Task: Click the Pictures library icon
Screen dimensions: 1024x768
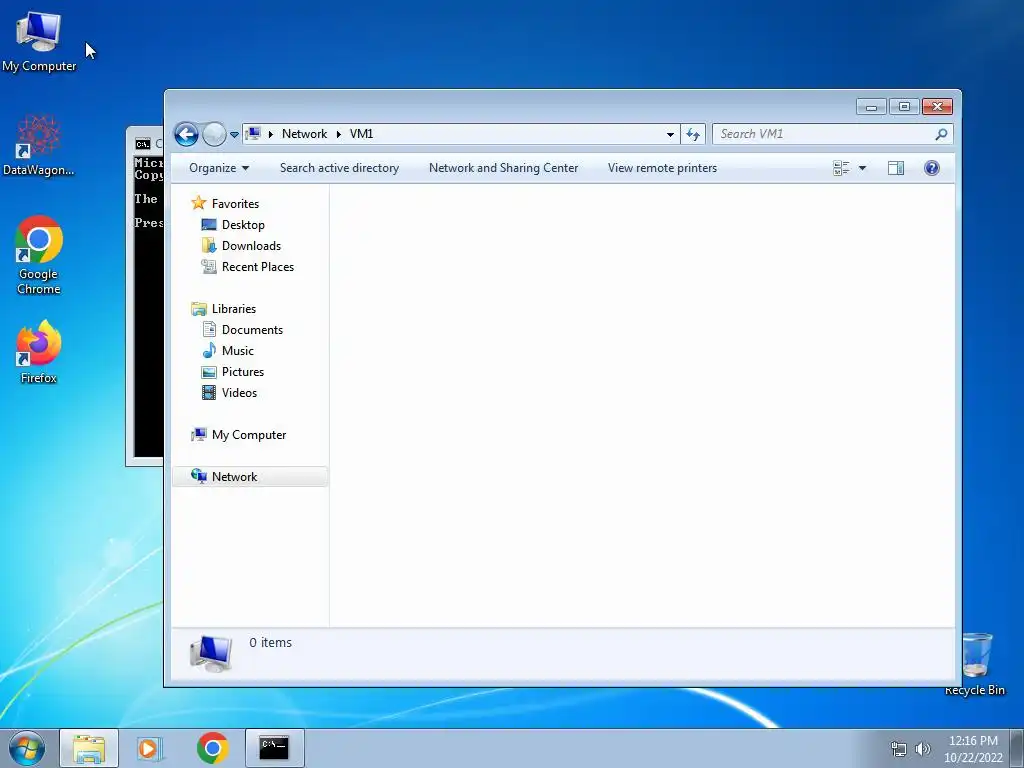Action: tap(209, 372)
